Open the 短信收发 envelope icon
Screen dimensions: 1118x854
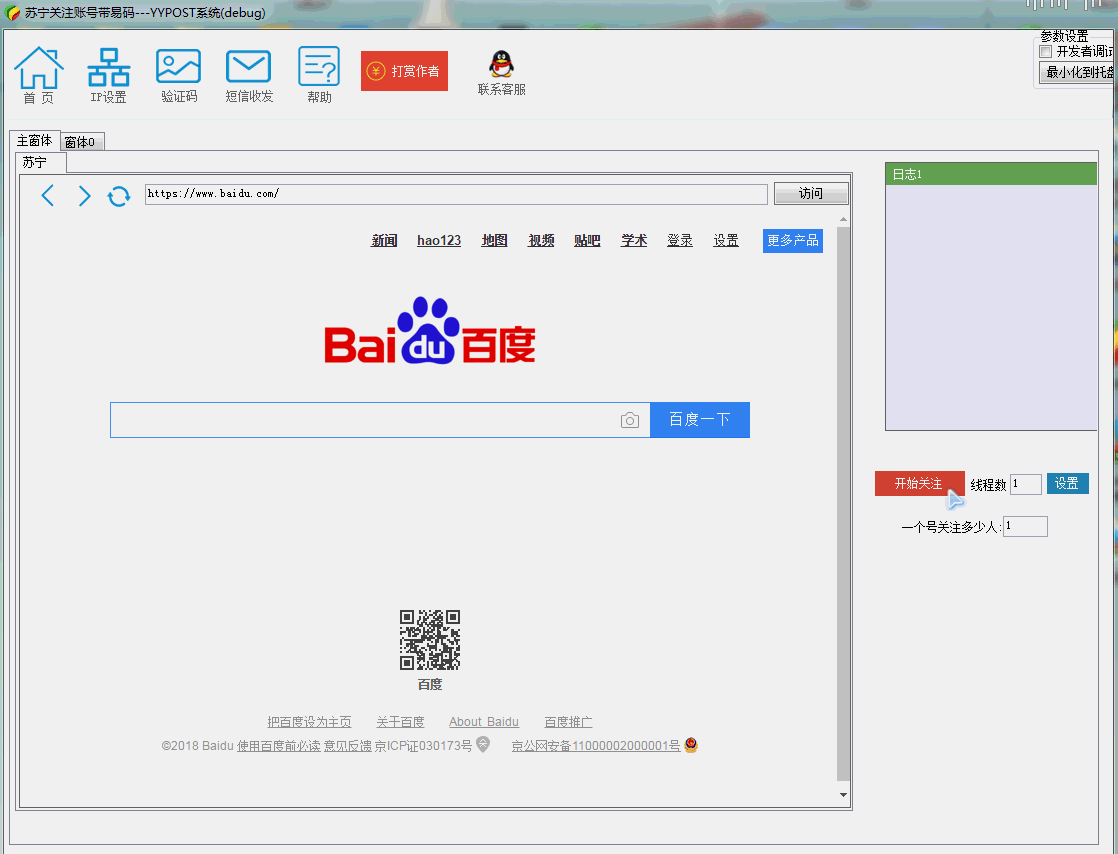249,75
